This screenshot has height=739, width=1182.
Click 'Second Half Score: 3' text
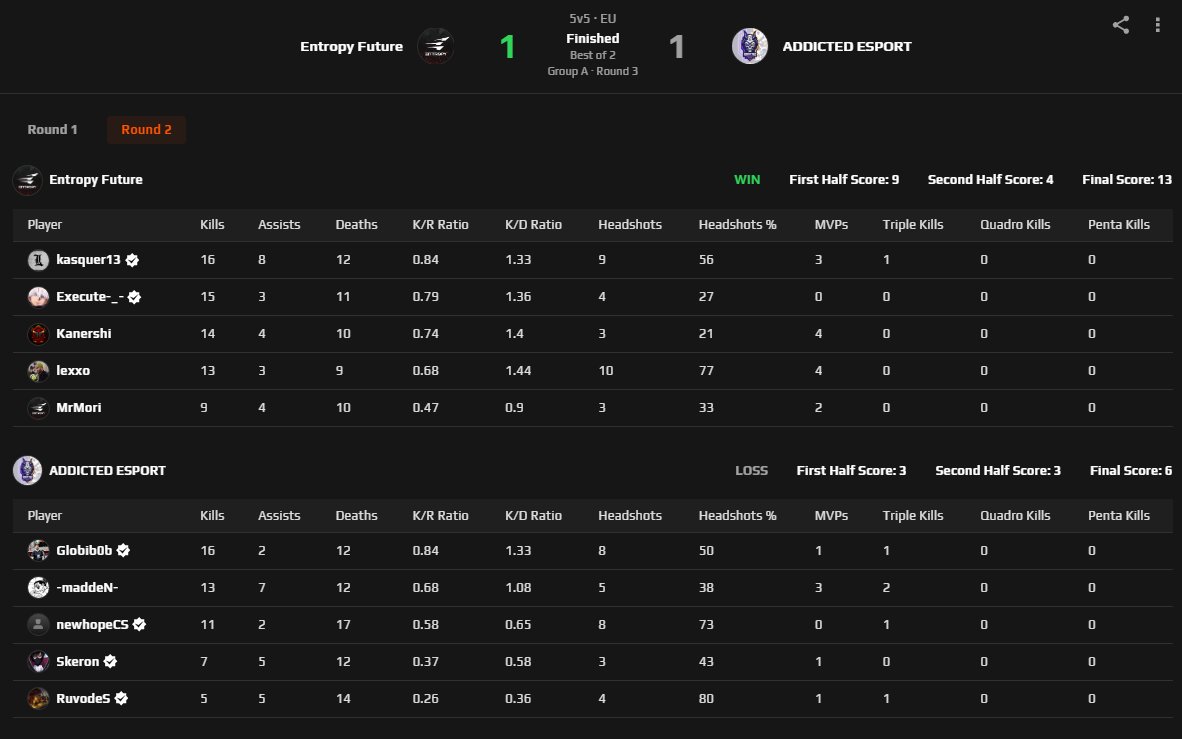point(998,471)
